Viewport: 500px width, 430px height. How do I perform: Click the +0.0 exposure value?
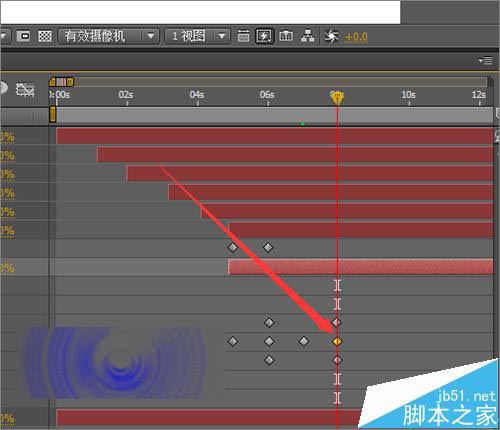tap(356, 37)
